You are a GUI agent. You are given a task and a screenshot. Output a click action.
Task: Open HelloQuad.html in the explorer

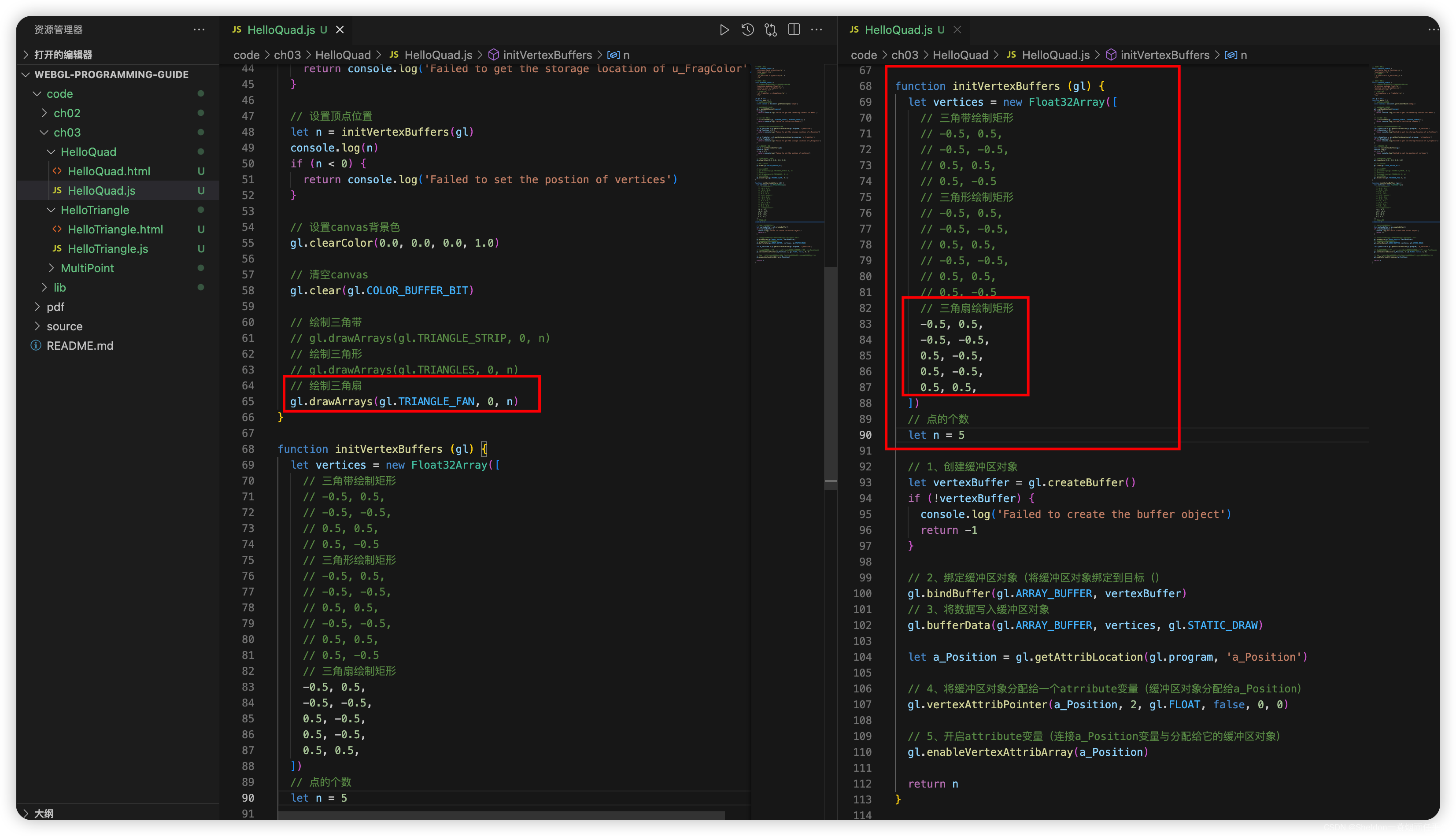pos(108,171)
